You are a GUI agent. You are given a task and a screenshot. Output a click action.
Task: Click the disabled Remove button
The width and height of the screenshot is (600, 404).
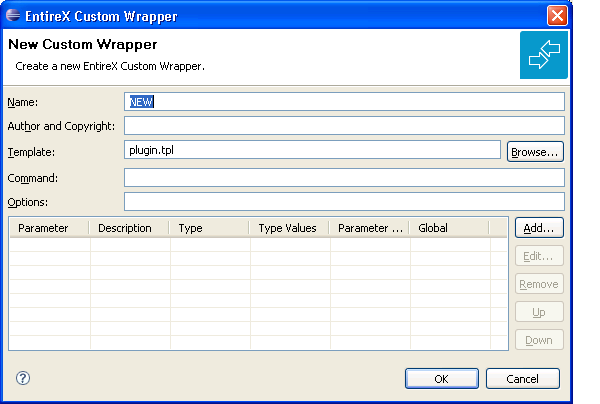point(539,284)
